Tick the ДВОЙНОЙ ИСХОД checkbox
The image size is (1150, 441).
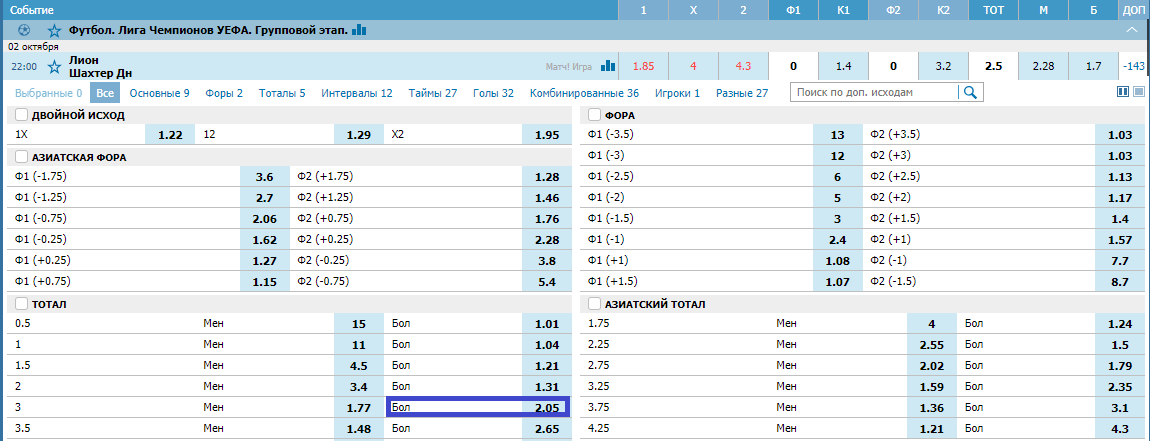click(21, 115)
